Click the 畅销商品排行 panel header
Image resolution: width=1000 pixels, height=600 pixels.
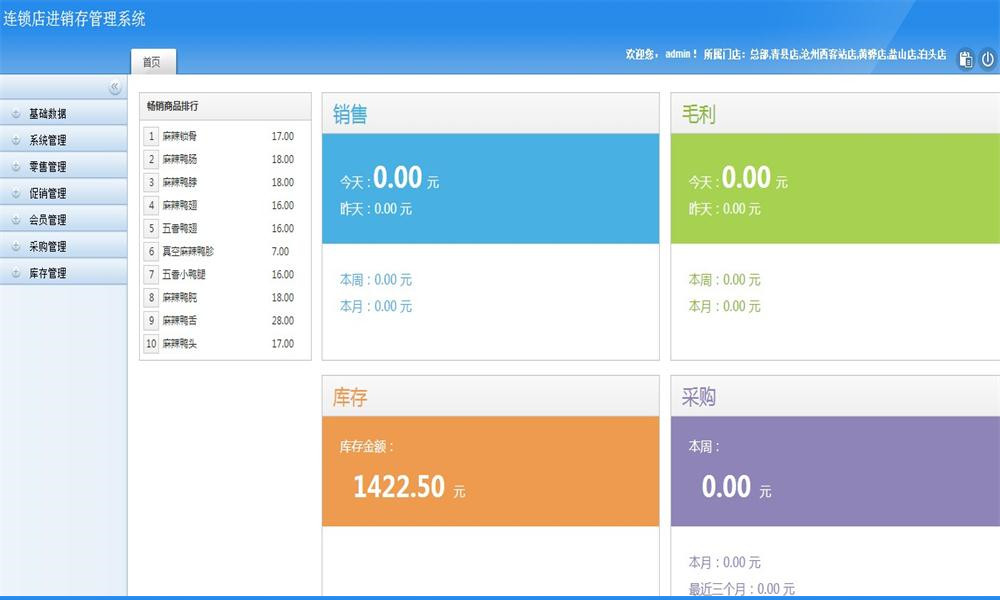point(225,106)
